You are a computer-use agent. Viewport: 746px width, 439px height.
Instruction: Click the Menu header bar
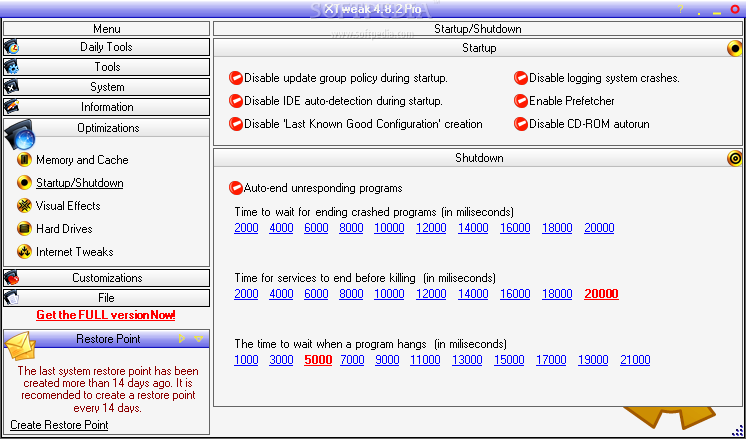[x=106, y=29]
